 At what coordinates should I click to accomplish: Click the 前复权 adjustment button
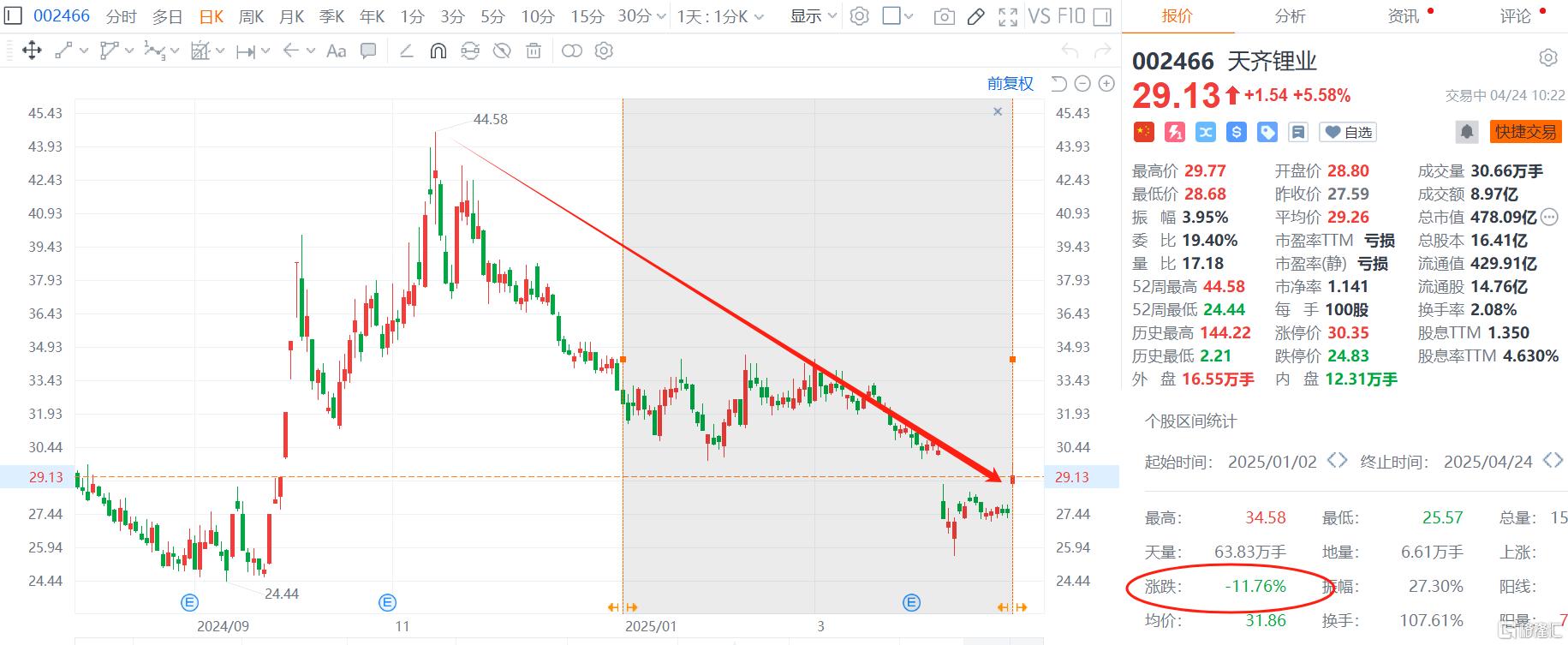pyautogui.click(x=1011, y=83)
